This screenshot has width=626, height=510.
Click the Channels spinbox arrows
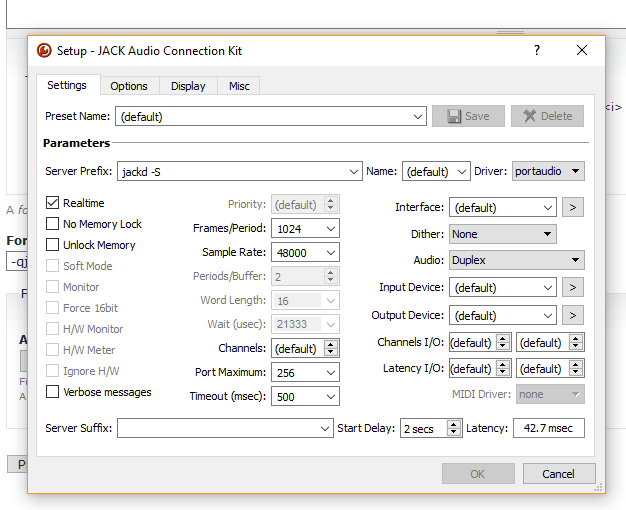[x=331, y=348]
